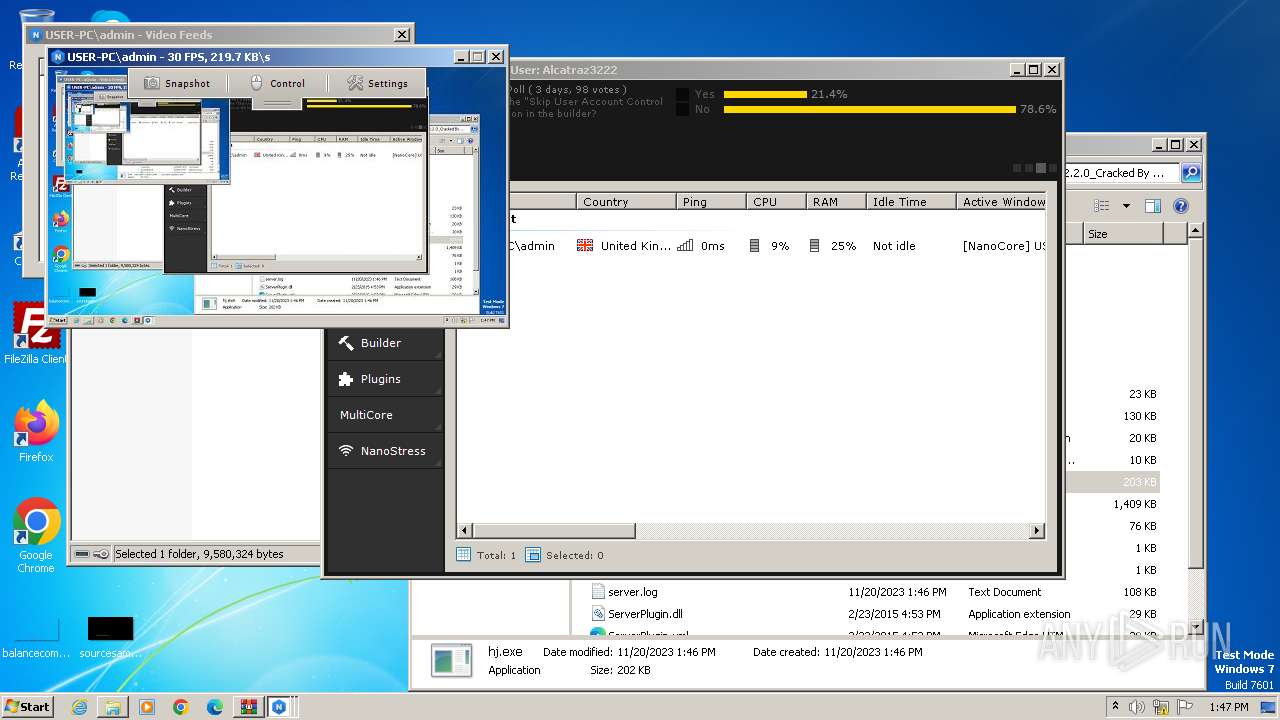The height and width of the screenshot is (720, 1280).
Task: Click the ping signal bars icon
Action: point(685,246)
